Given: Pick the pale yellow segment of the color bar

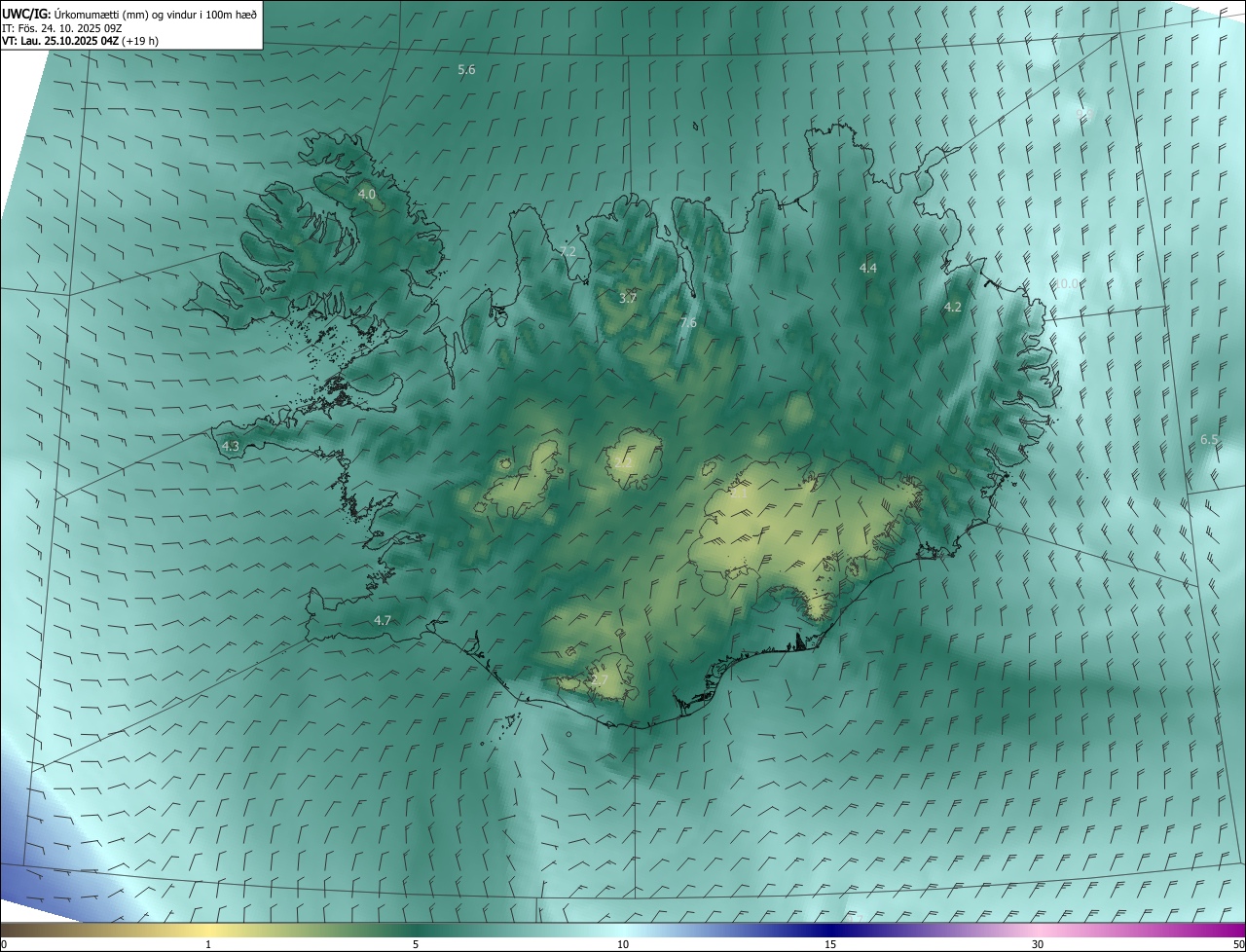Looking at the screenshot, I should point(209,931).
